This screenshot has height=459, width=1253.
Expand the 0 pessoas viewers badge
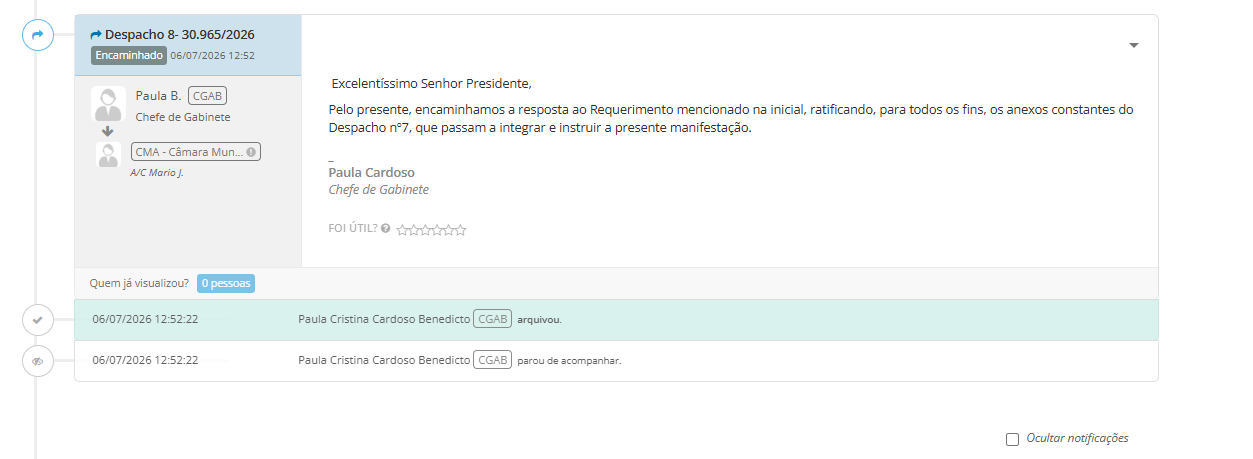tap(226, 283)
